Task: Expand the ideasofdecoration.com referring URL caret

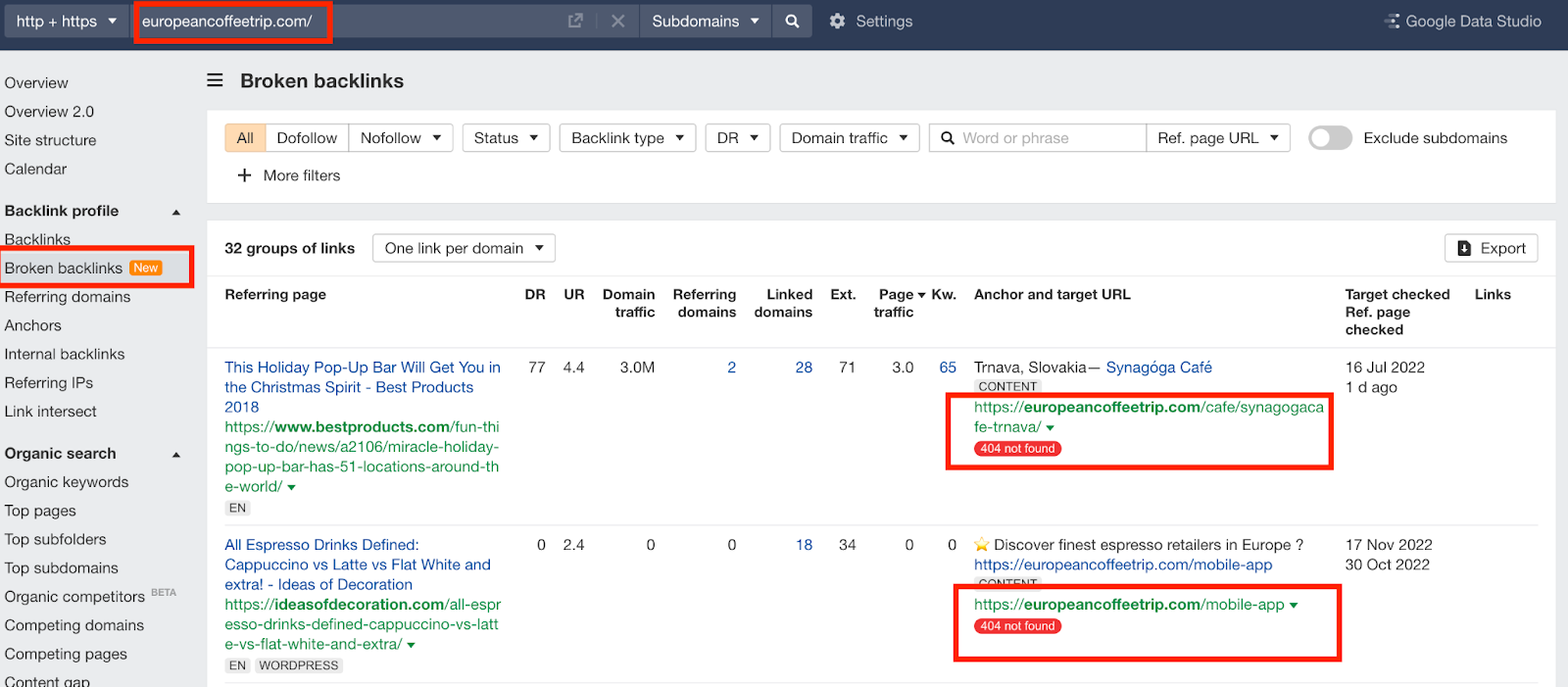Action: click(x=412, y=645)
